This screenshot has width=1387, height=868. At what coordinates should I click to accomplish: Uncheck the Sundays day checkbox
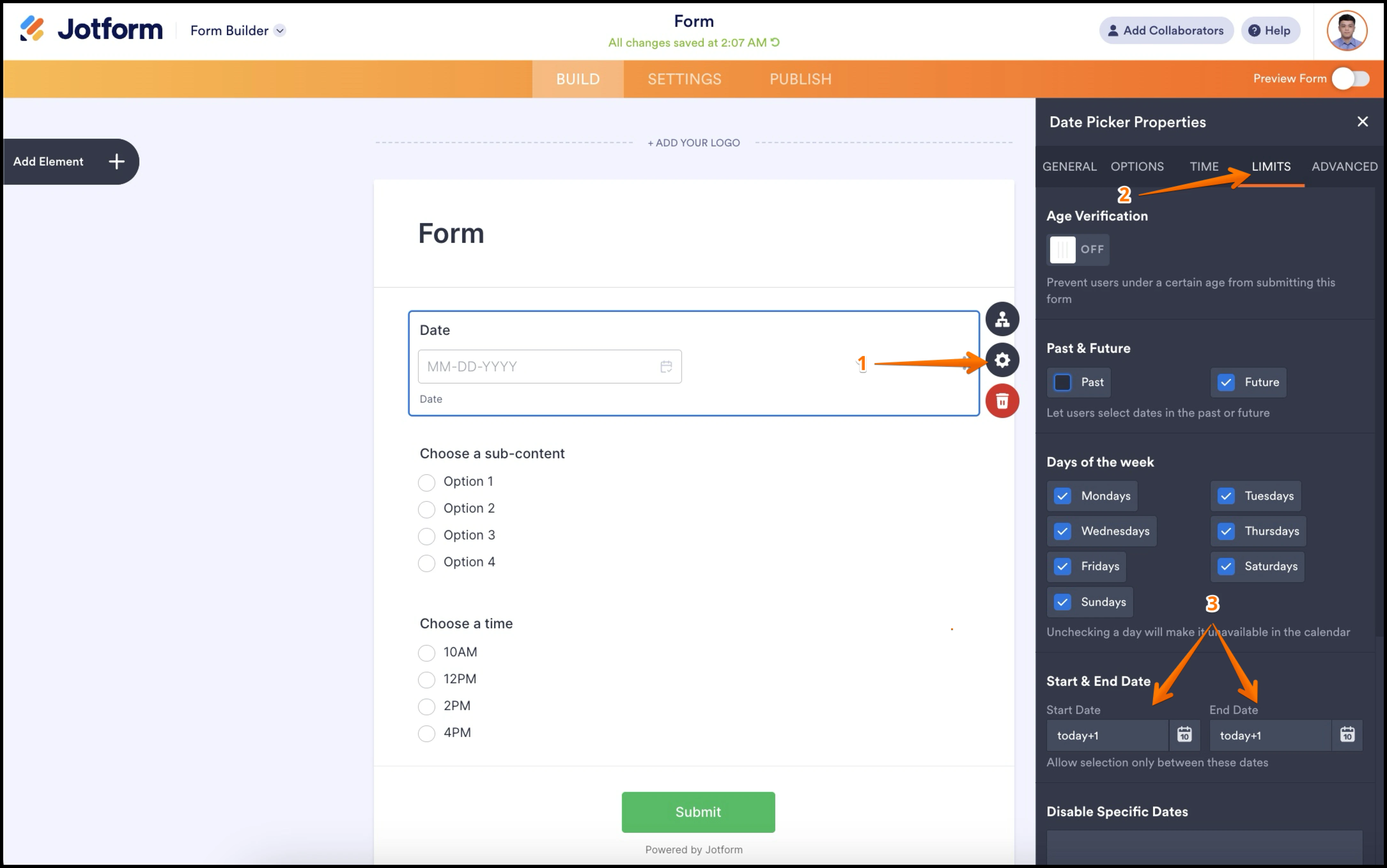click(1062, 602)
